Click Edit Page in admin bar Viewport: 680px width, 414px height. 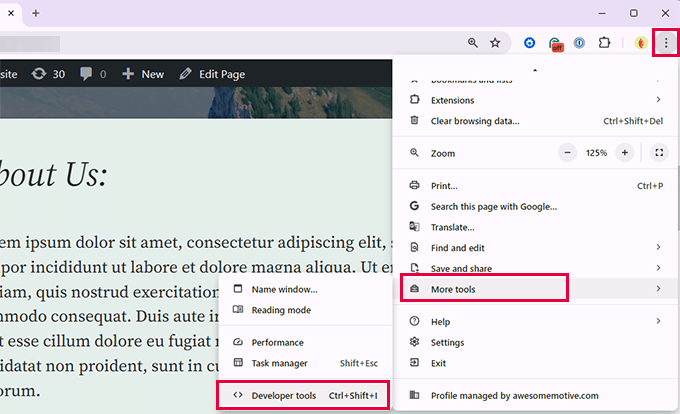coord(213,74)
